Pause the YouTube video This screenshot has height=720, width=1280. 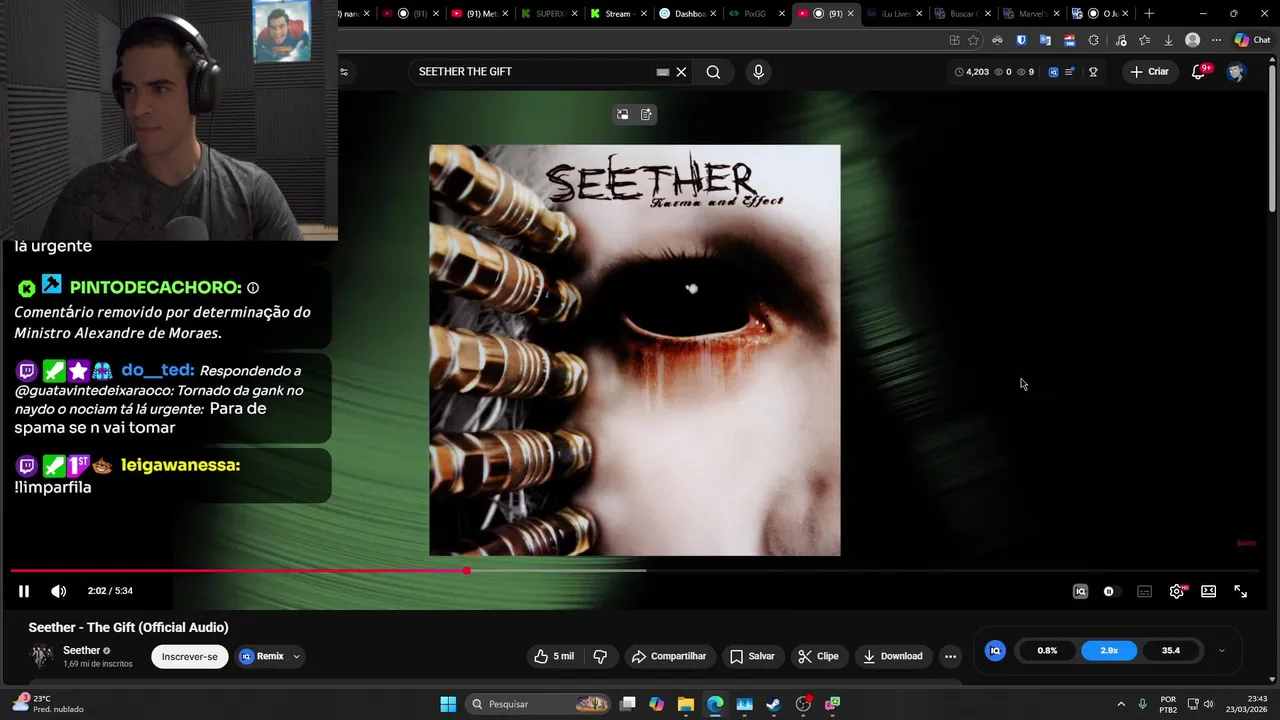(24, 591)
